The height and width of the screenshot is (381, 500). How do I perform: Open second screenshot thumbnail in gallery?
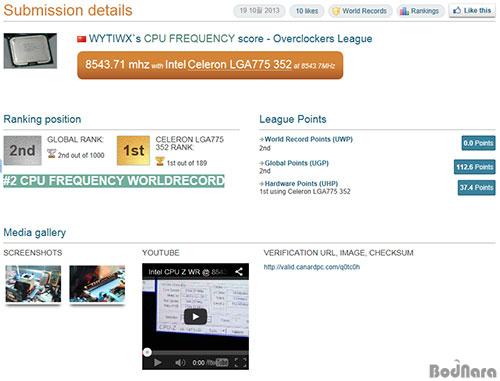click(x=97, y=284)
